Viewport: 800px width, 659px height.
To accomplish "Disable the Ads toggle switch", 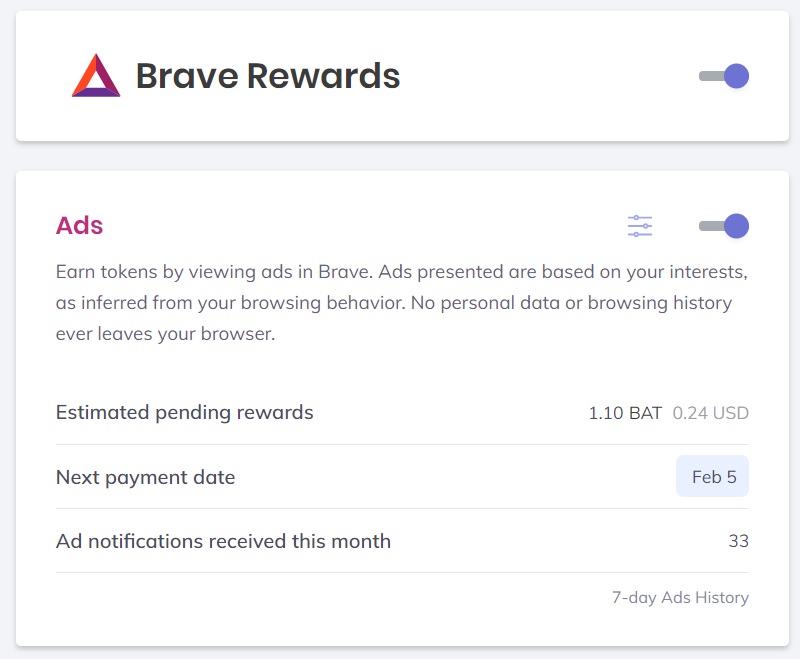I will pyautogui.click(x=723, y=226).
